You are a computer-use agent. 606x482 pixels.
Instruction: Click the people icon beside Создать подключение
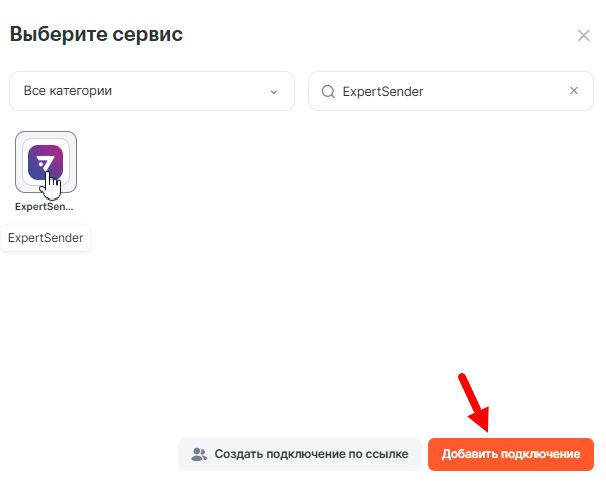(x=198, y=454)
